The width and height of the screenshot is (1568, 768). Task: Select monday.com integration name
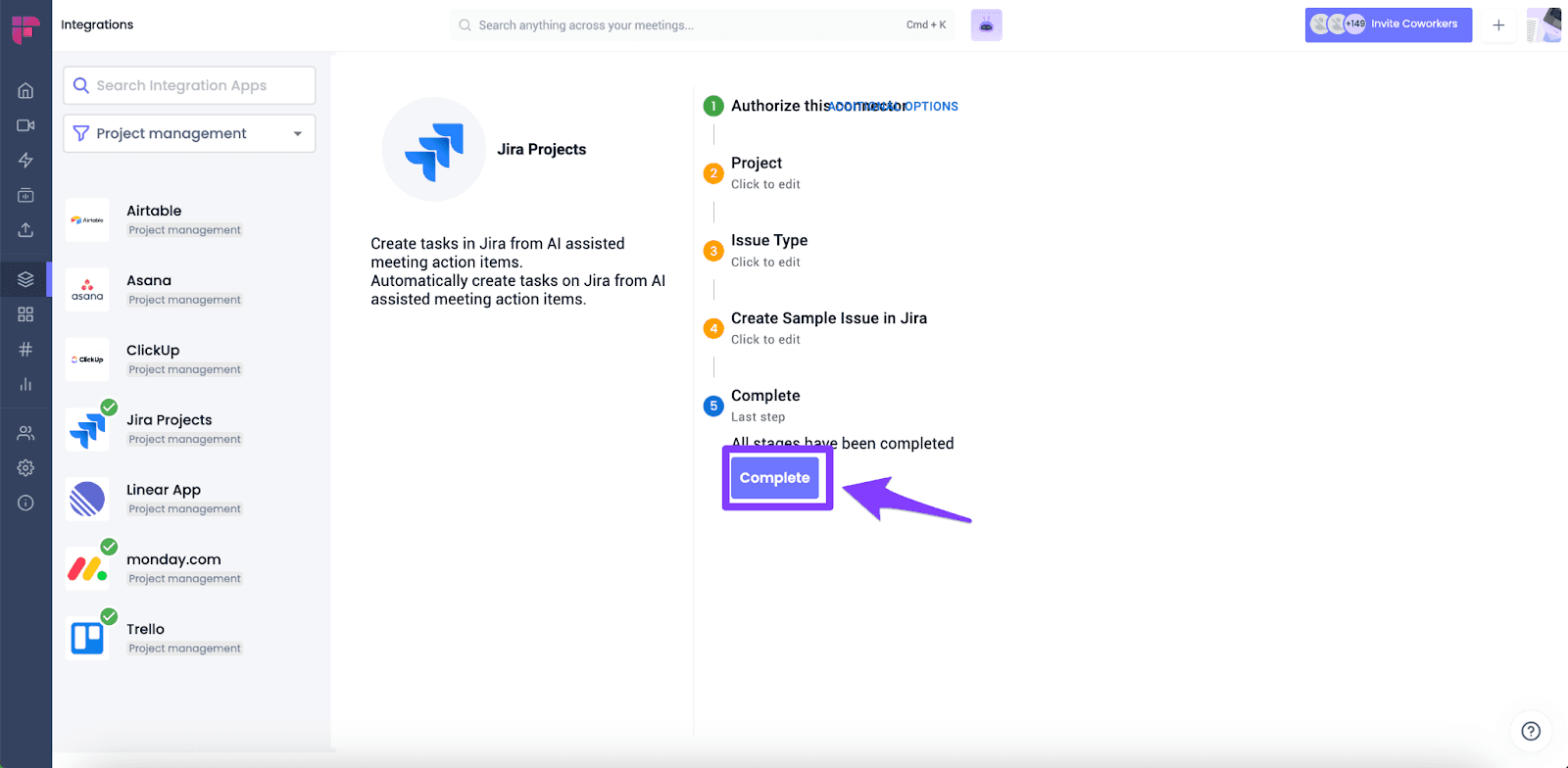coord(173,559)
